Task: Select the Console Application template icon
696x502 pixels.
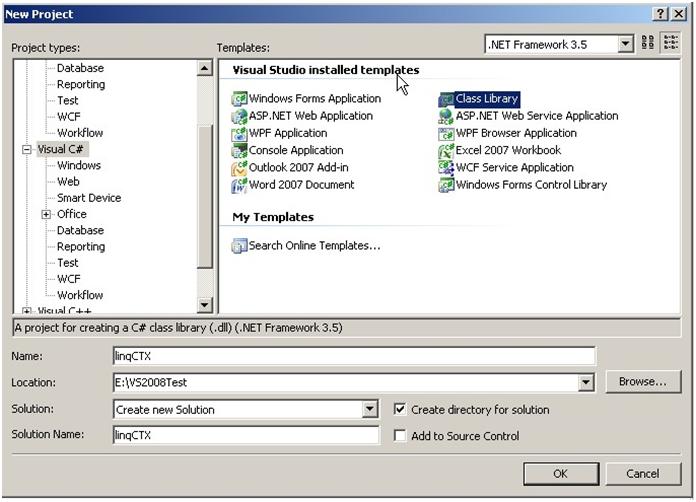Action: click(239, 151)
